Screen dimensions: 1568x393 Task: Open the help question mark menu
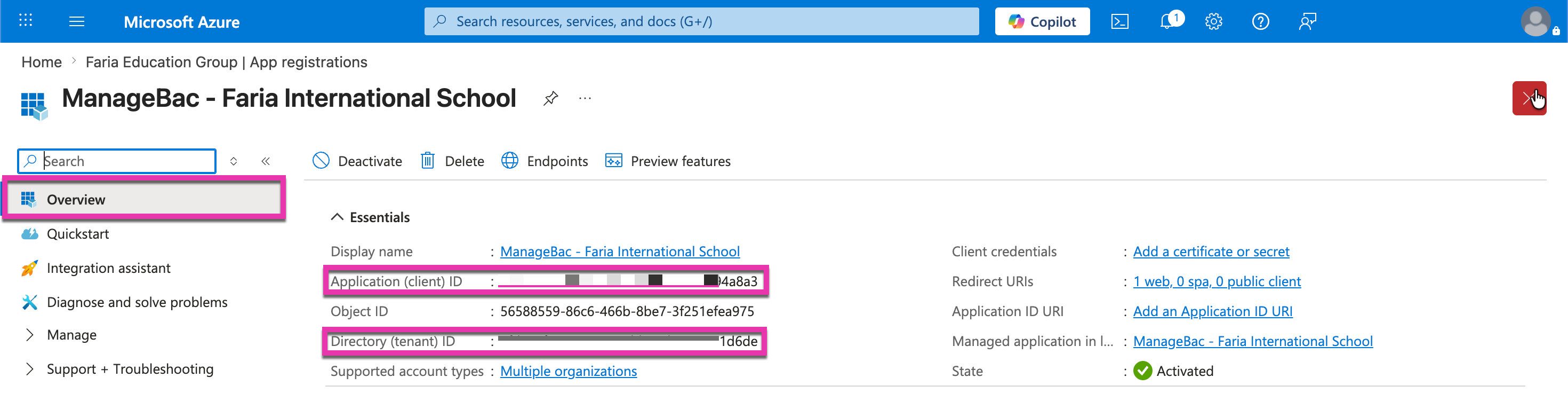[1260, 22]
